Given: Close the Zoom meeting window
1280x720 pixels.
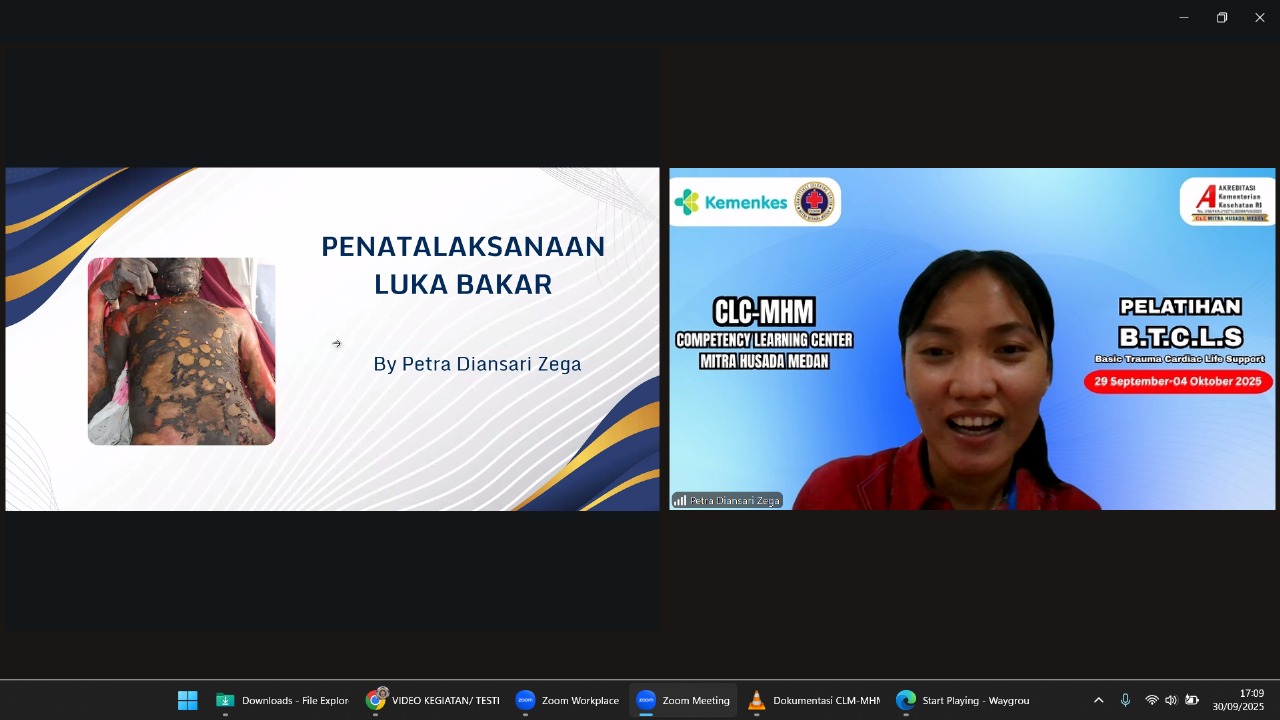Looking at the screenshot, I should point(1260,17).
